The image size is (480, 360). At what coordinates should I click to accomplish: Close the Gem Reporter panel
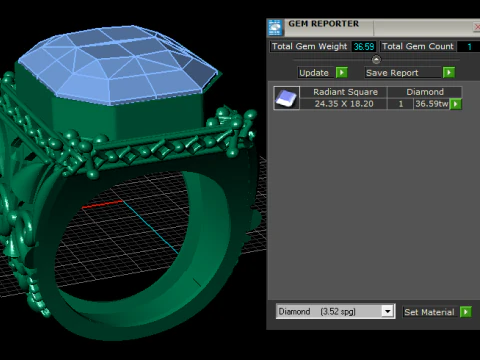[477, 27]
